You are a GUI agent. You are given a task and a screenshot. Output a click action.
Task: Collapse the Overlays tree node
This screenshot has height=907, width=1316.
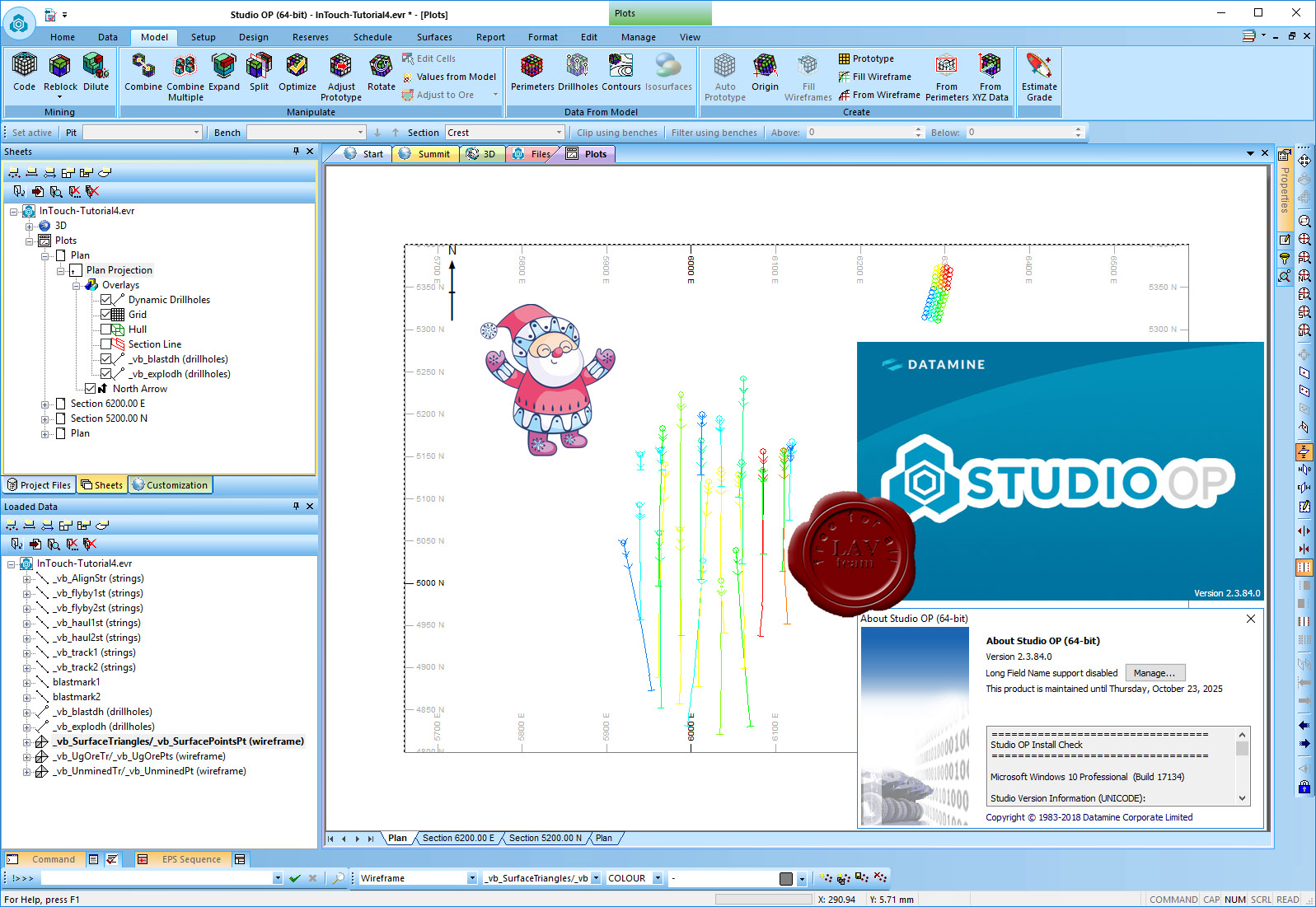pyautogui.click(x=77, y=285)
